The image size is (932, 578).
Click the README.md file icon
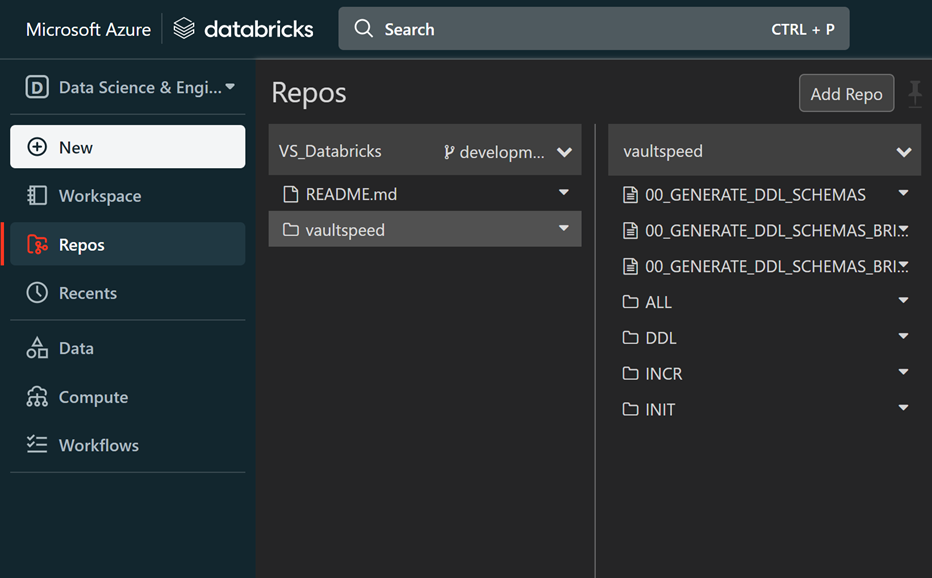291,194
